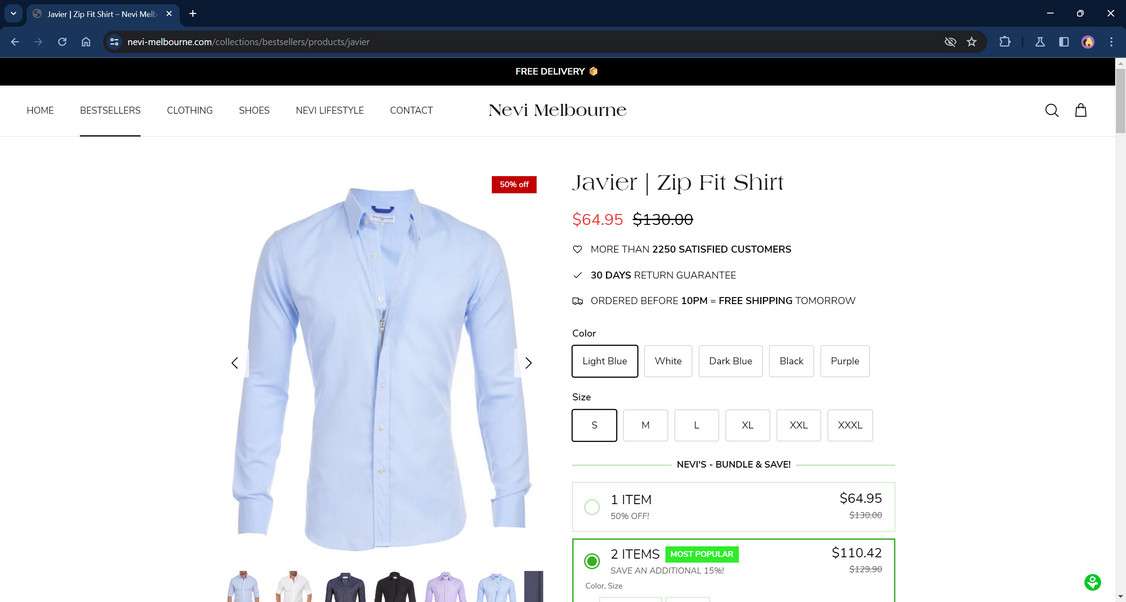Select the White color option
Image resolution: width=1126 pixels, height=602 pixels.
[x=667, y=361]
